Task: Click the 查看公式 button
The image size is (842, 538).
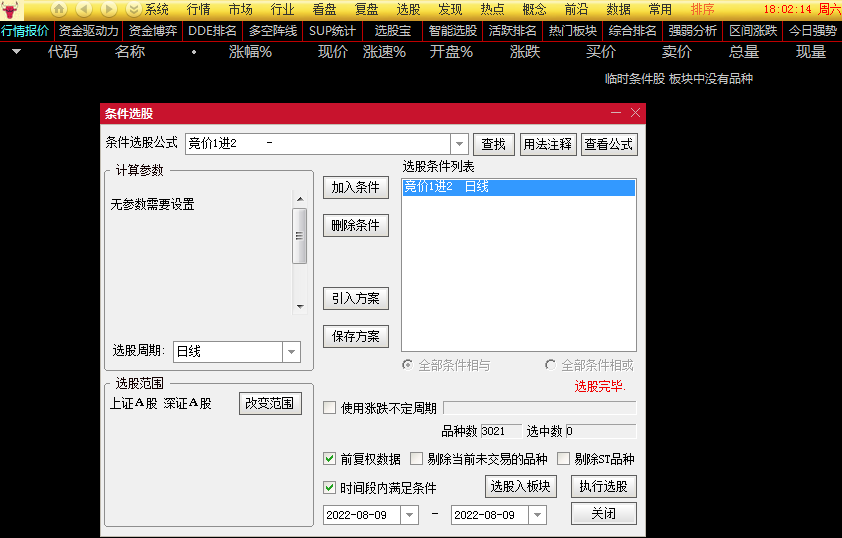Action: pyautogui.click(x=609, y=144)
